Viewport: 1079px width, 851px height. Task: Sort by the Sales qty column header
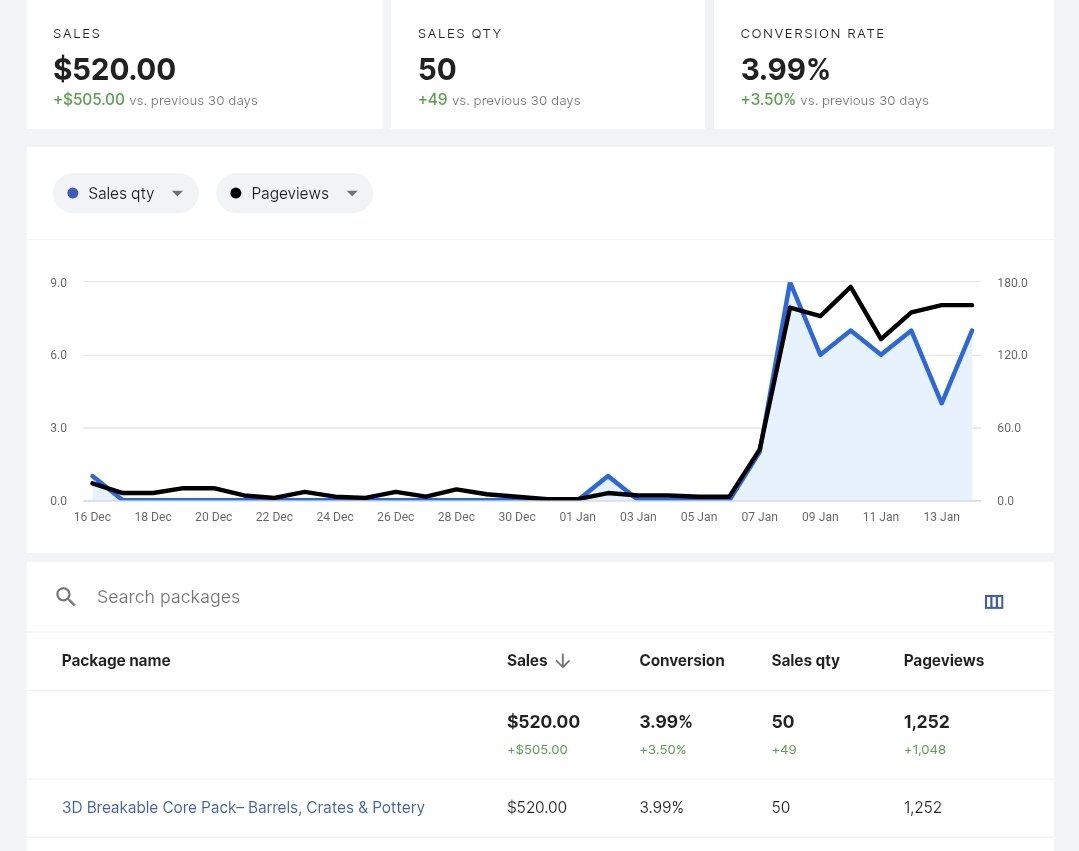[805, 660]
